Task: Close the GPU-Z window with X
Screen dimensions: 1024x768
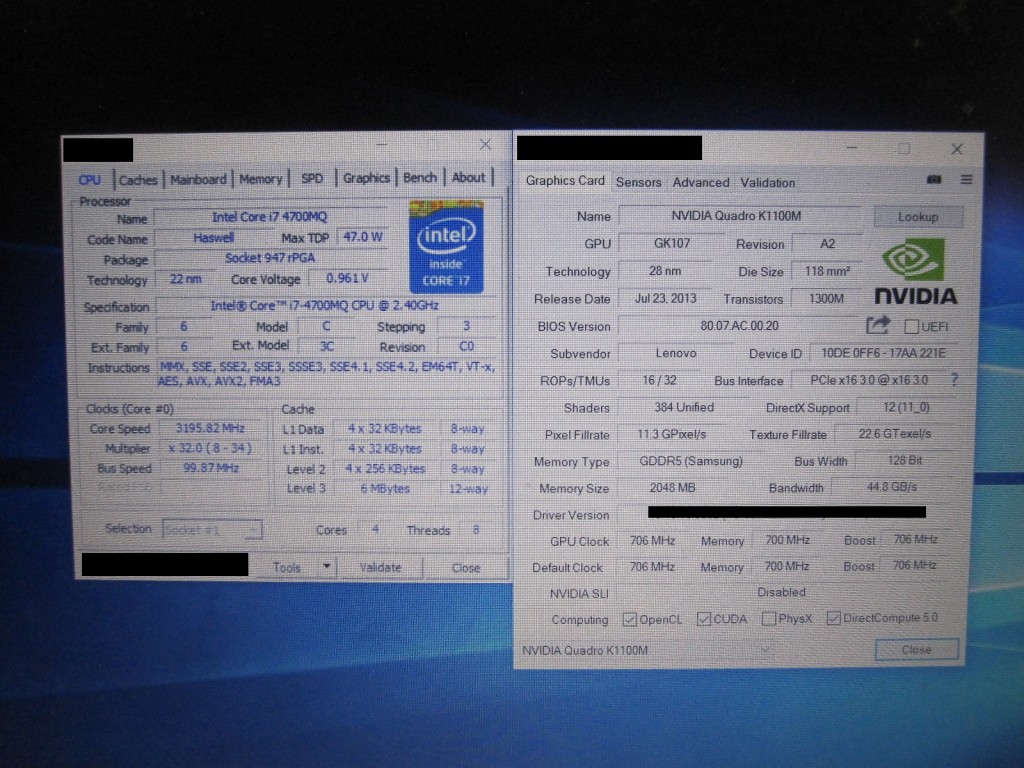Action: point(957,149)
